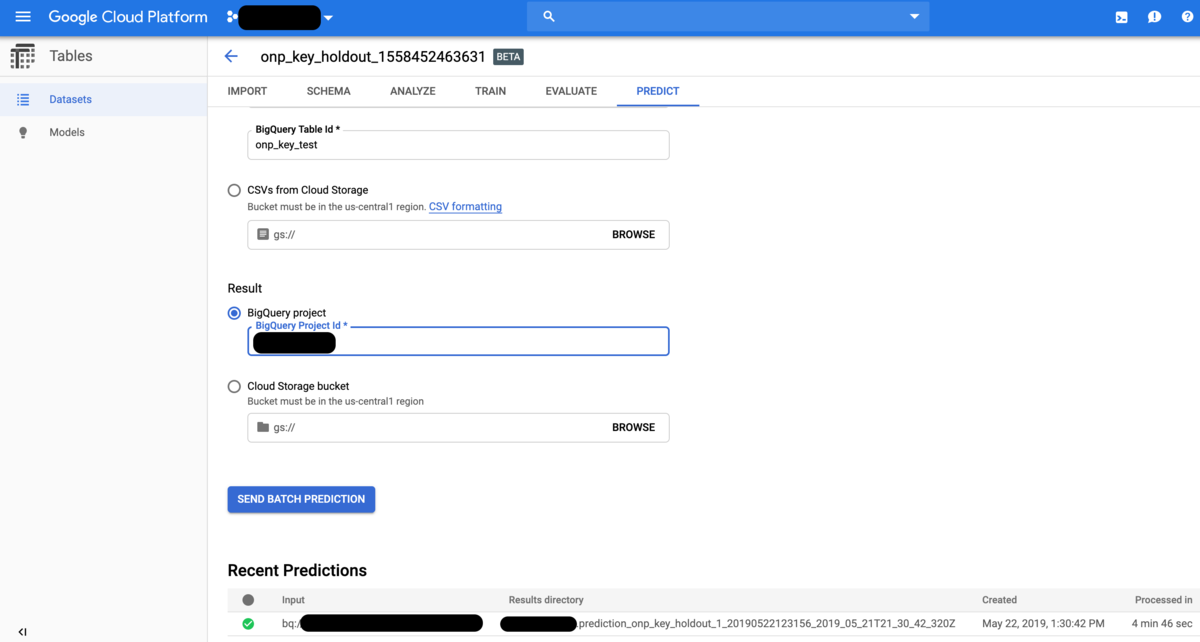Click the file icon in CSV field
Screen dimensions: 1200x642
[263, 234]
